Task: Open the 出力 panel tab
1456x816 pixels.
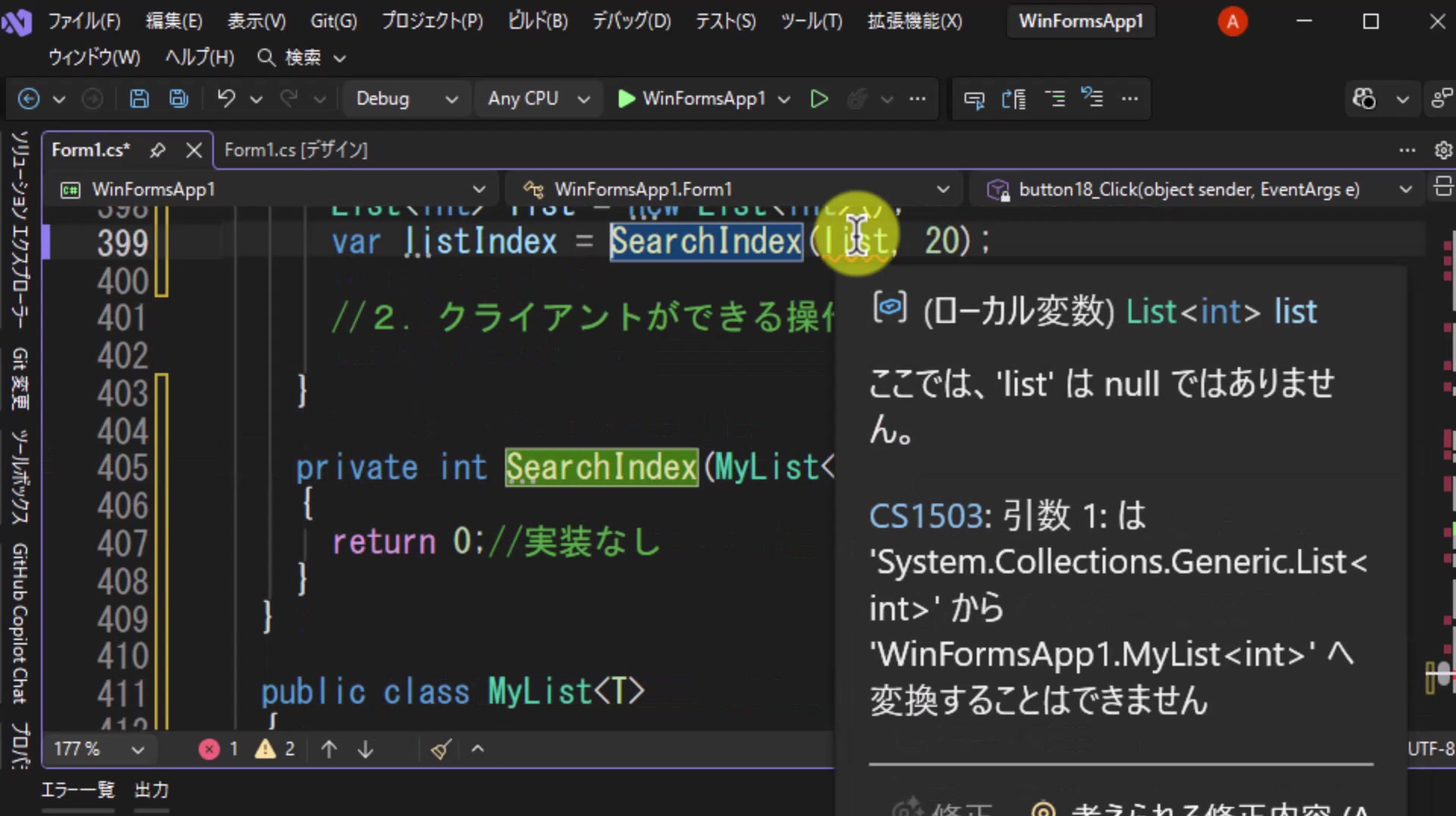Action: [x=152, y=790]
